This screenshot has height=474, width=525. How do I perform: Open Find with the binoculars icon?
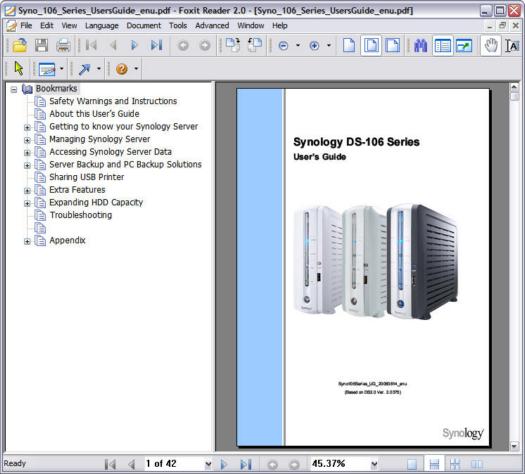pyautogui.click(x=421, y=46)
